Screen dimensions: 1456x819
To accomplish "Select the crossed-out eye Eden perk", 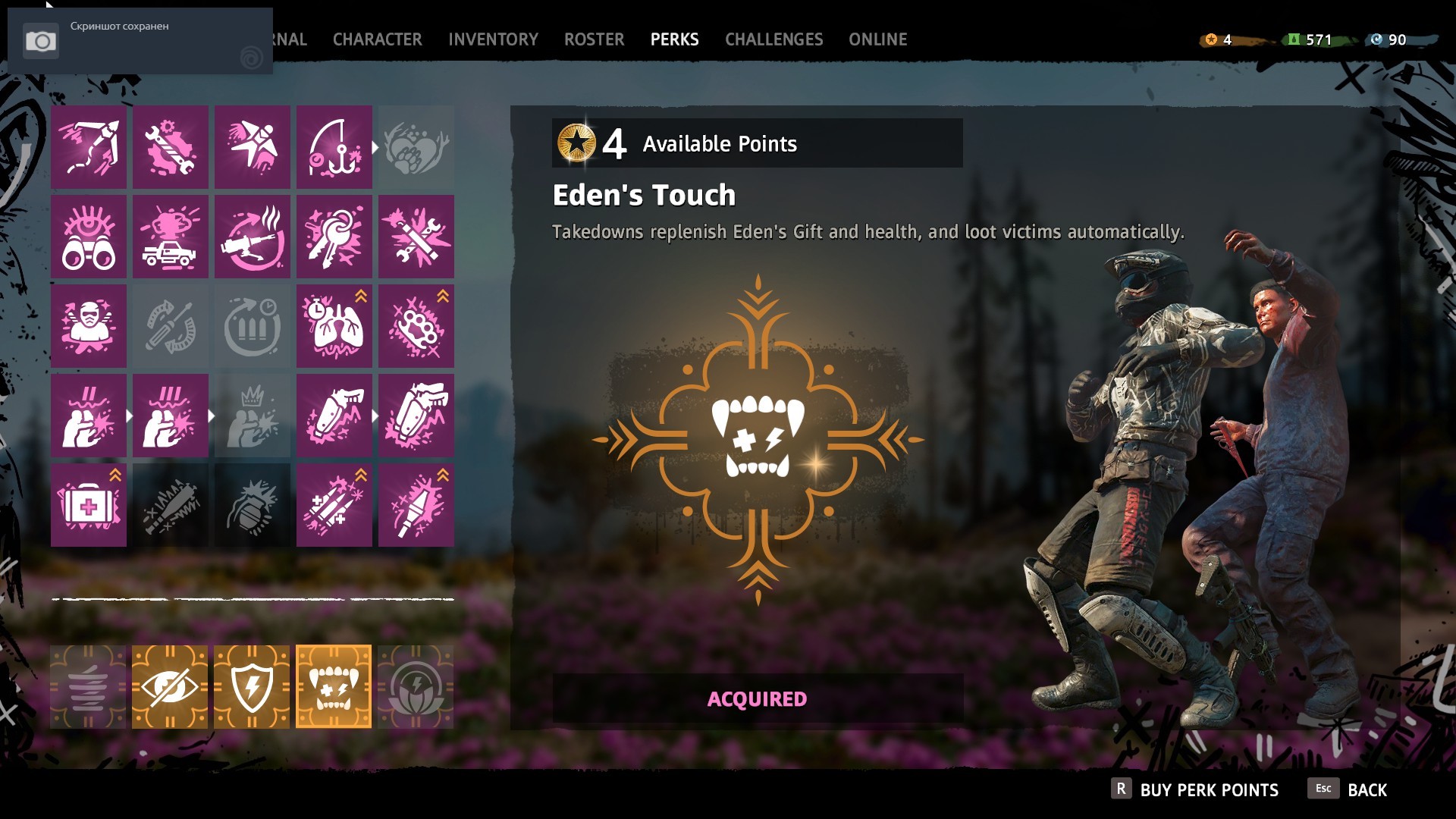I will [170, 687].
